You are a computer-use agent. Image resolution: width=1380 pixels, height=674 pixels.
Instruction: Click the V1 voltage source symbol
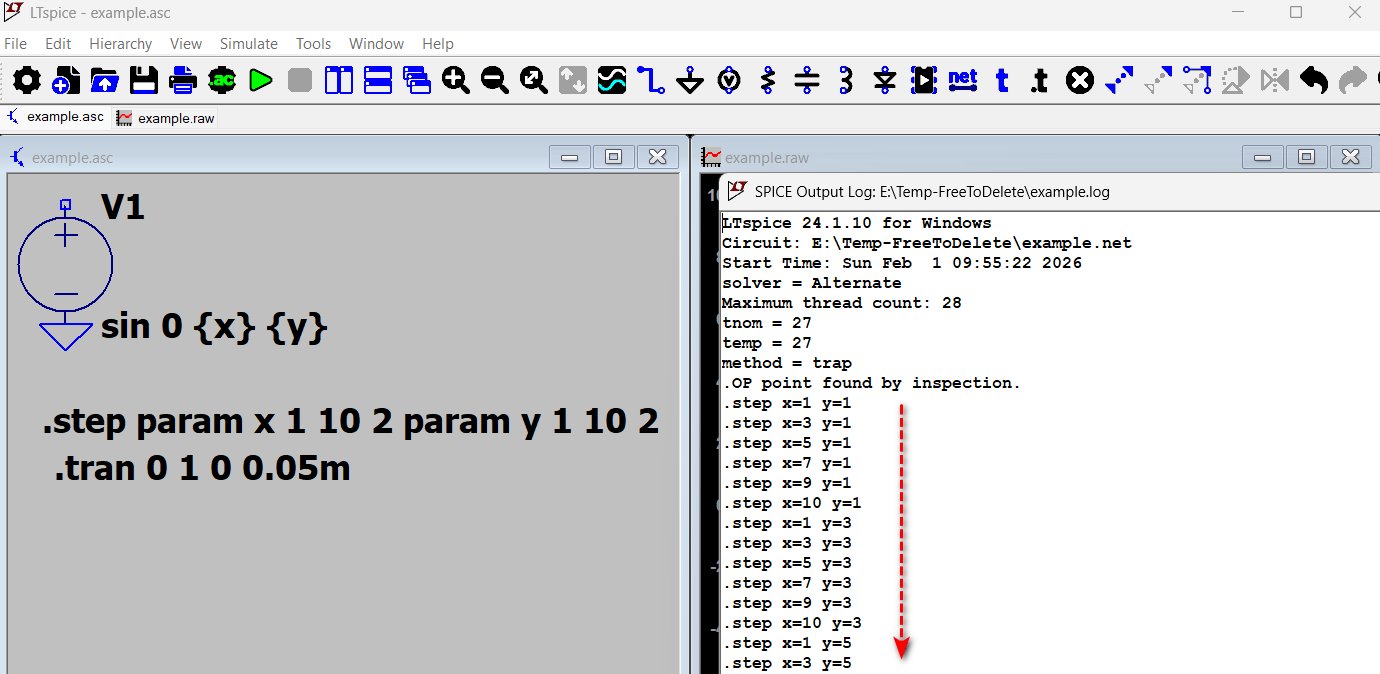(66, 265)
